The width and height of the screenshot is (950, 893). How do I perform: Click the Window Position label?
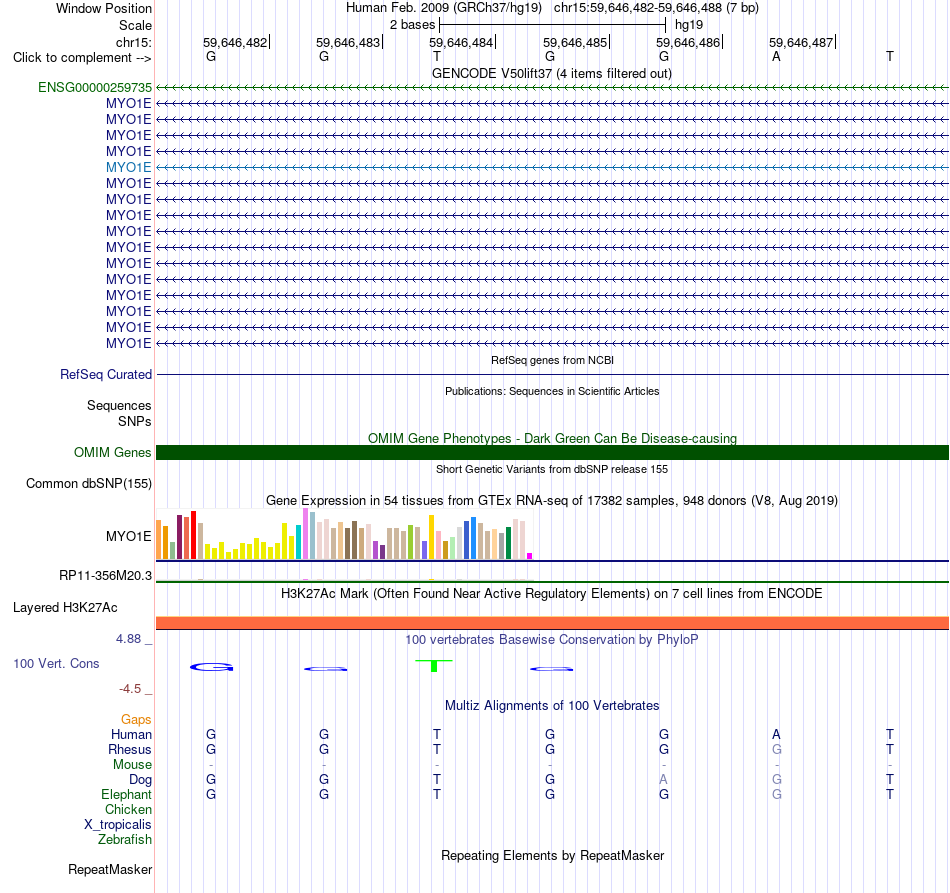[x=104, y=8]
